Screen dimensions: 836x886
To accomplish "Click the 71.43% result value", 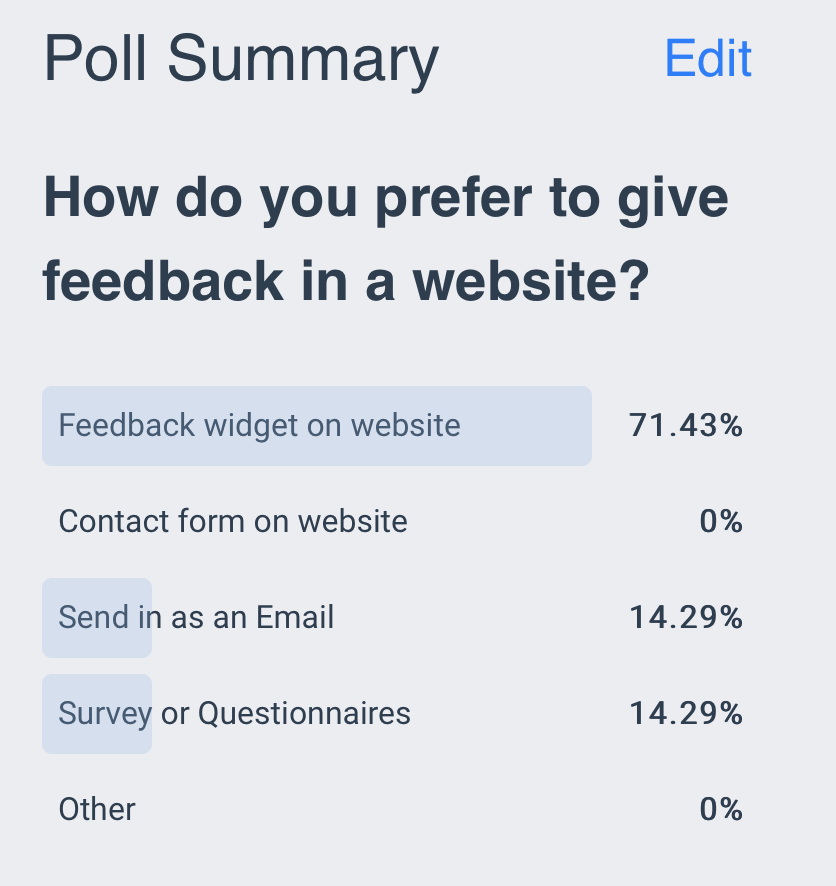I will click(685, 425).
